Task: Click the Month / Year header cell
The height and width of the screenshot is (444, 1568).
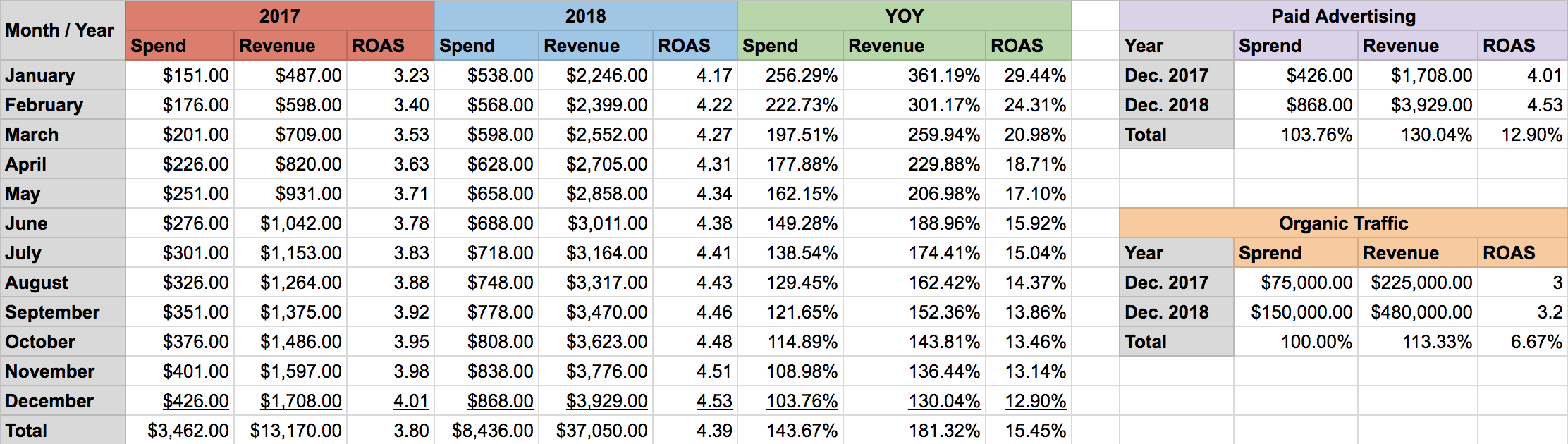Action: tap(60, 30)
